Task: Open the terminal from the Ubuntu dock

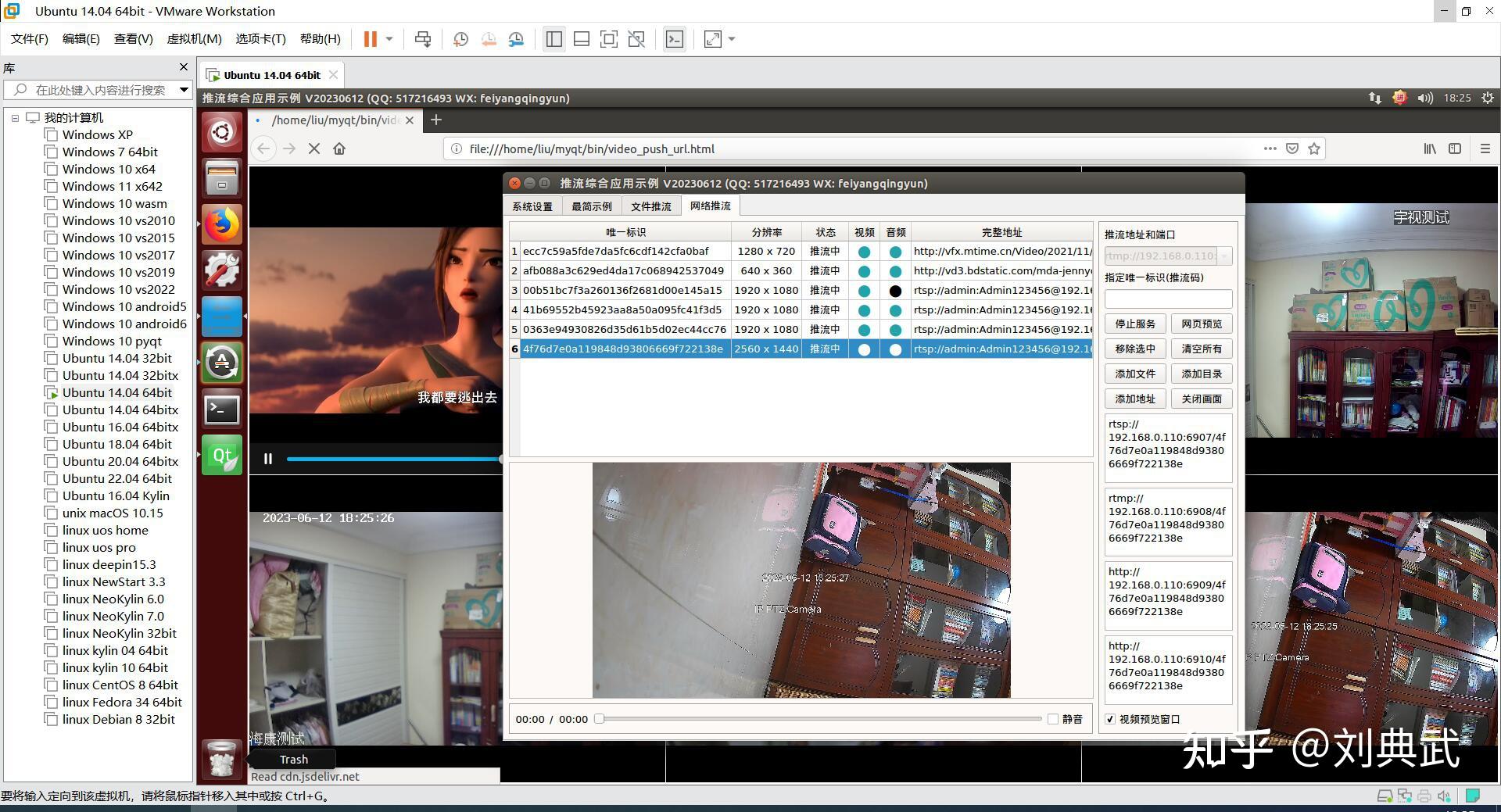Action: [221, 410]
